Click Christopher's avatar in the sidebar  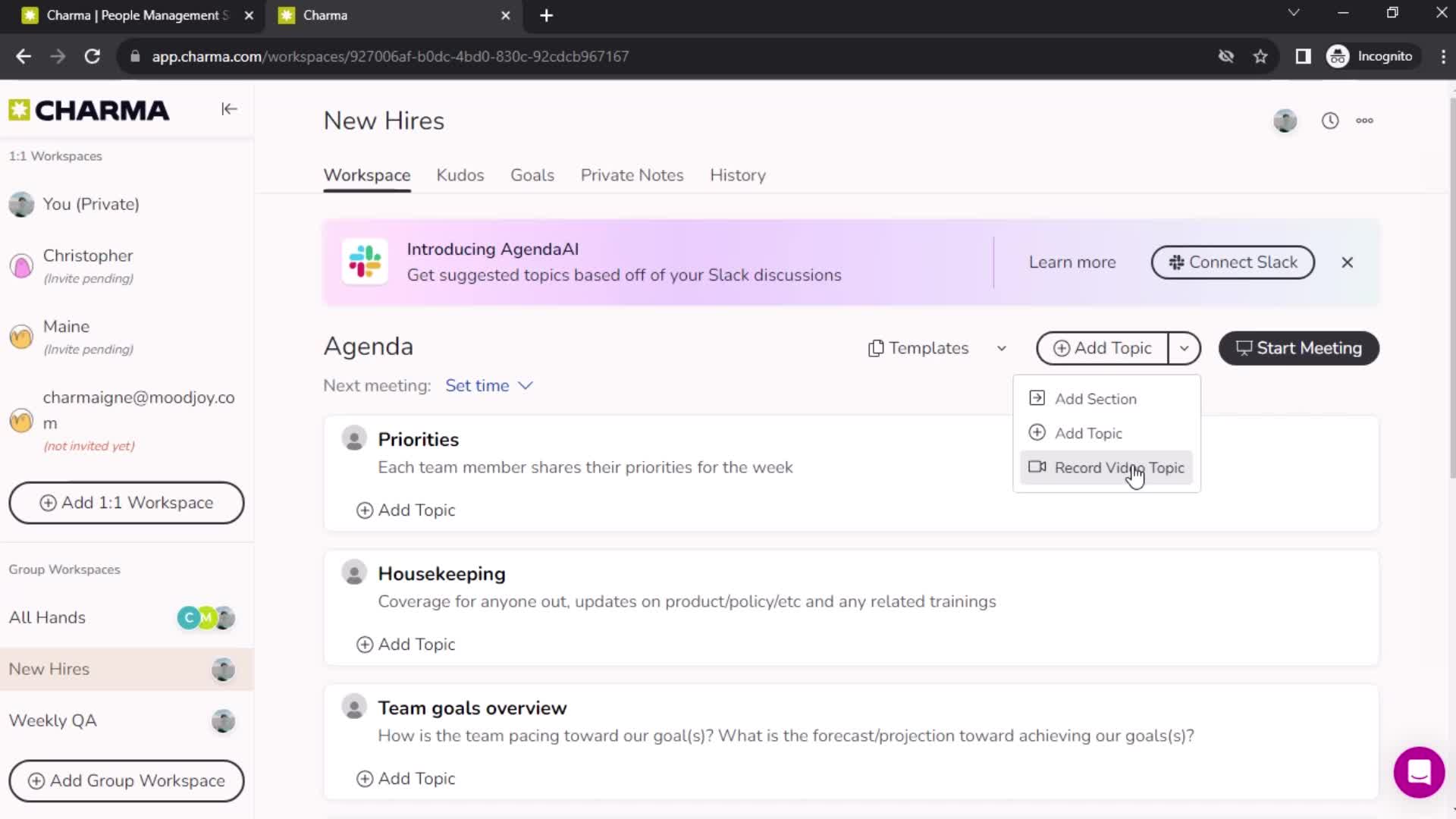(21, 266)
